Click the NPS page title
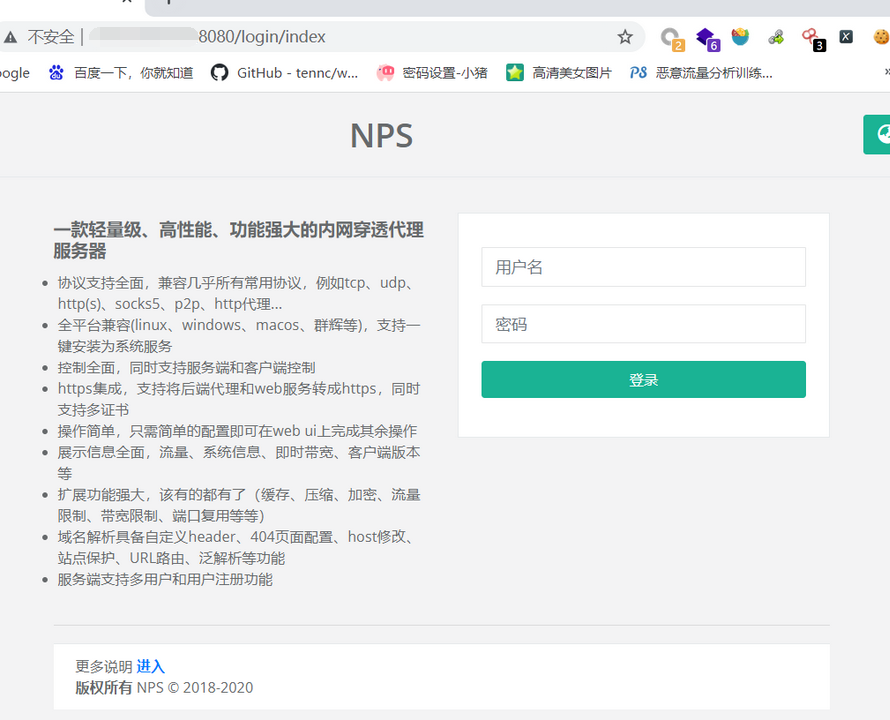This screenshot has height=720, width=890. point(381,136)
